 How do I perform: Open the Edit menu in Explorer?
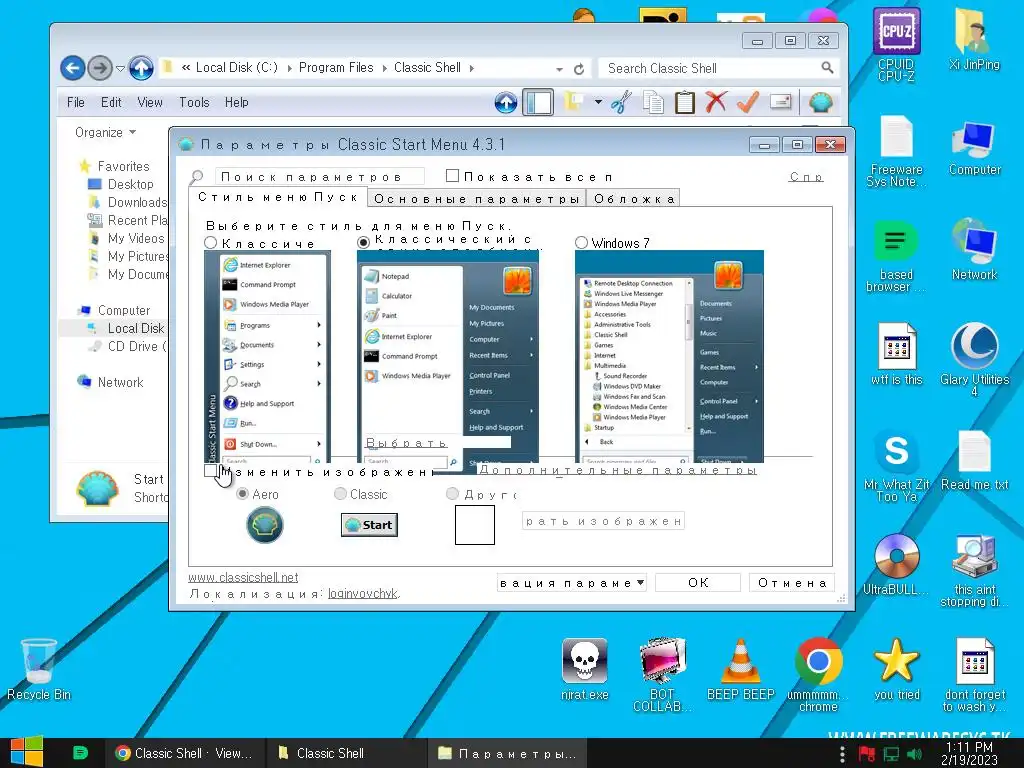(111, 103)
